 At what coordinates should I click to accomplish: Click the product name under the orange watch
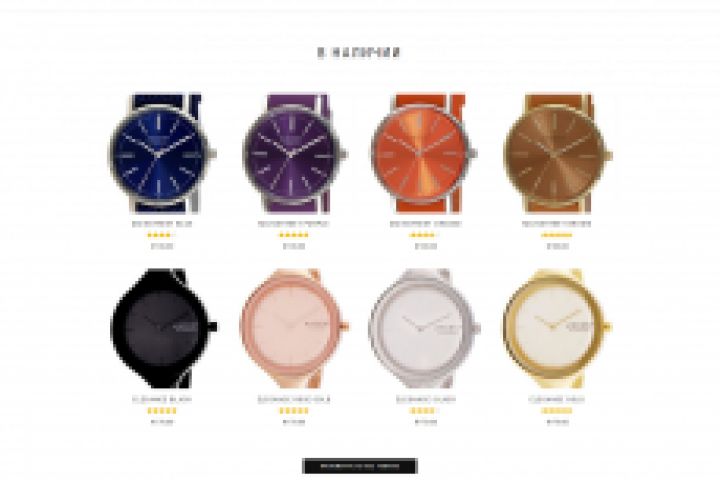coord(426,224)
